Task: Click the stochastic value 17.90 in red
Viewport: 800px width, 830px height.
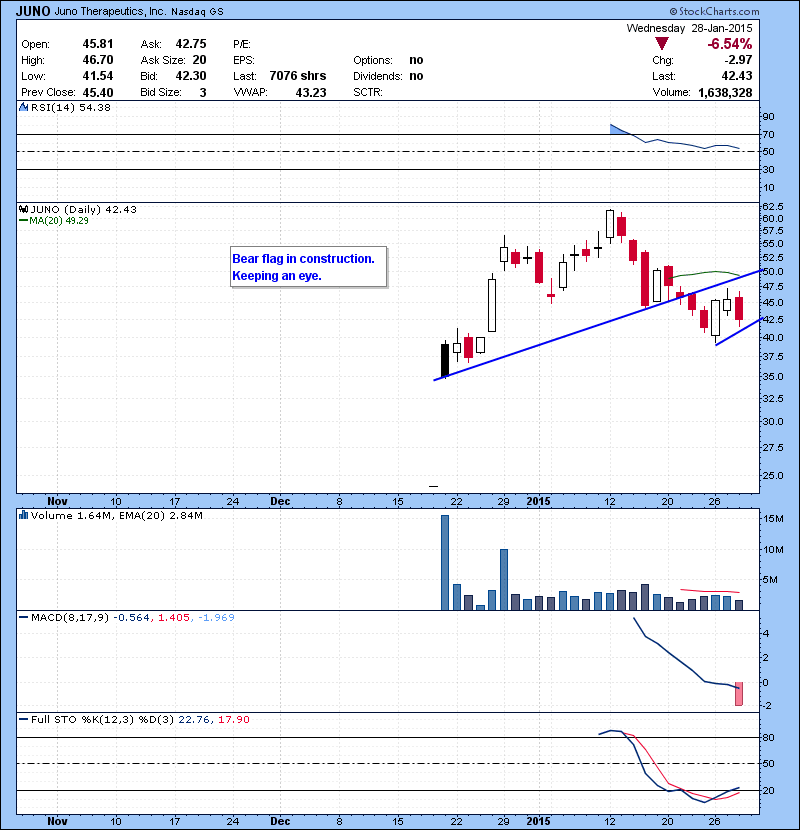Action: click(x=233, y=719)
